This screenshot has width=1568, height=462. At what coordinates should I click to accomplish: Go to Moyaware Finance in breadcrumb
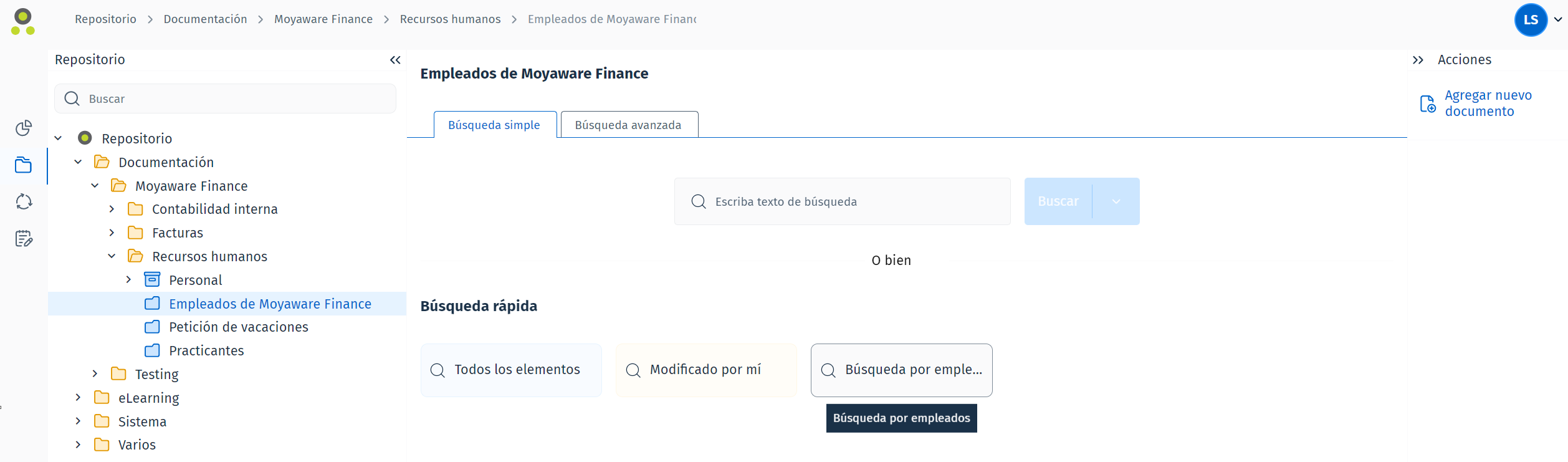click(x=323, y=19)
